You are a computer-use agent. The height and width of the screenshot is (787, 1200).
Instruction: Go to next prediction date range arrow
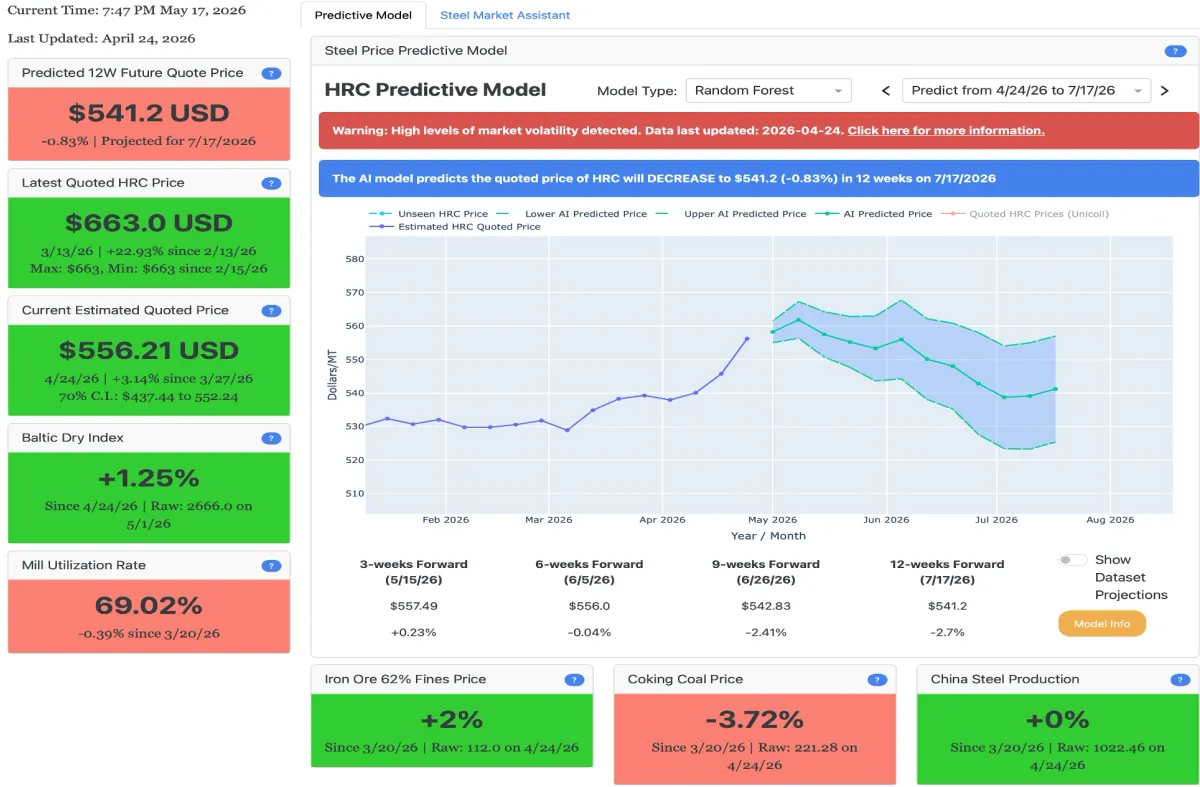[x=1164, y=91]
